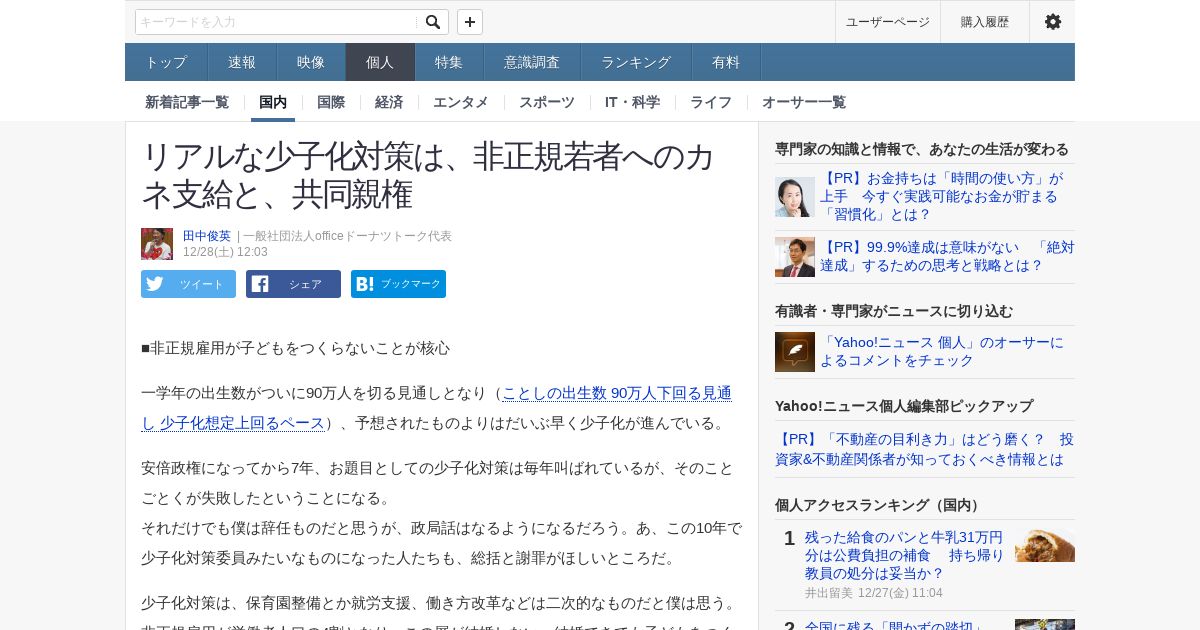Click the ツイート button

188,284
